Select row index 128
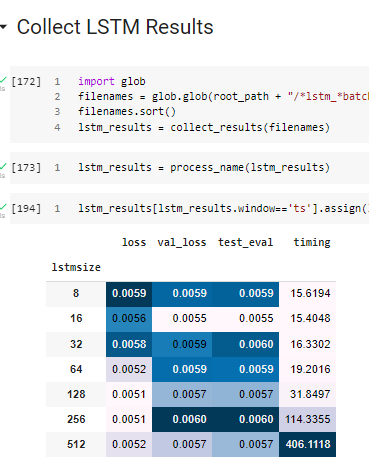Viewport: 369px width, 465px height. coord(76,394)
